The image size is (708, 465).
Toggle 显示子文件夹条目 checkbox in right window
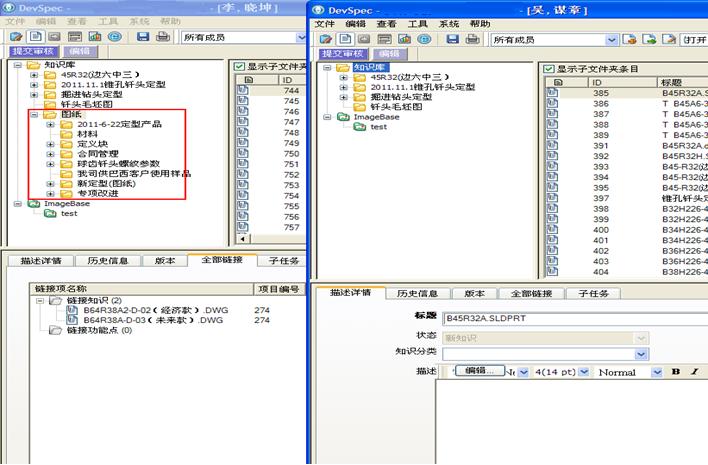pyautogui.click(x=547, y=68)
